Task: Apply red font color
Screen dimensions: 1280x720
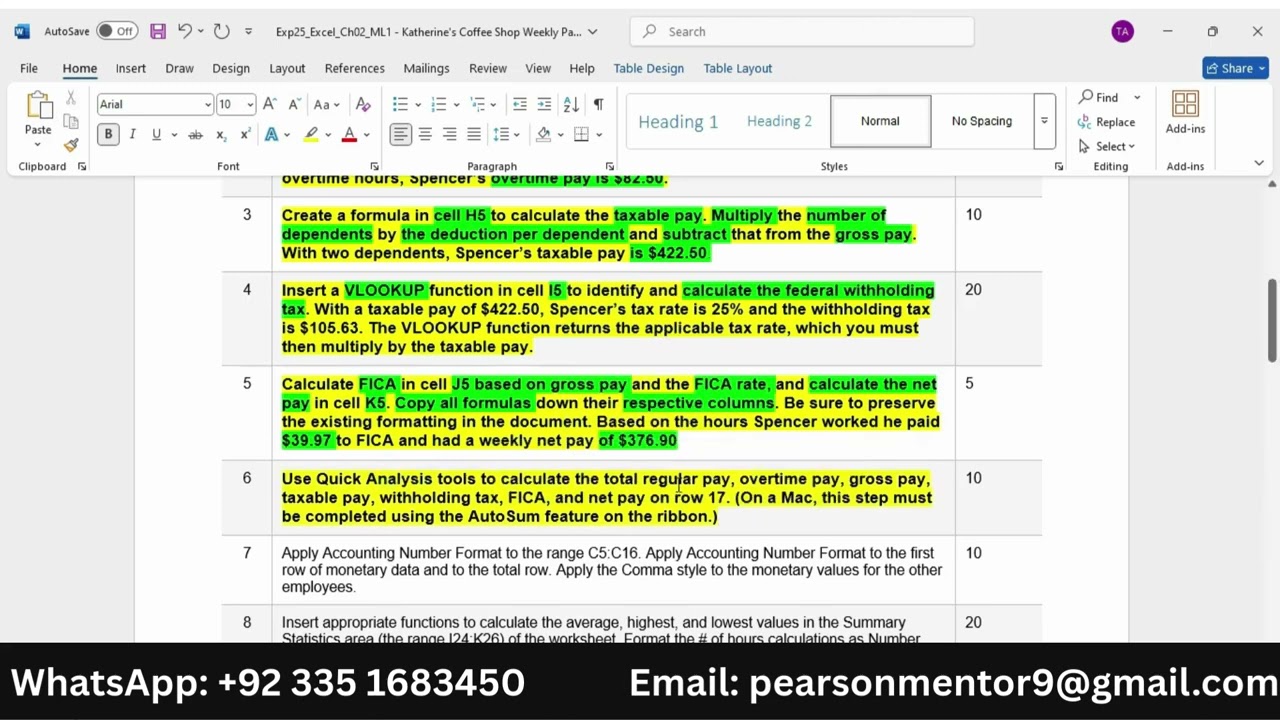Action: click(x=349, y=134)
